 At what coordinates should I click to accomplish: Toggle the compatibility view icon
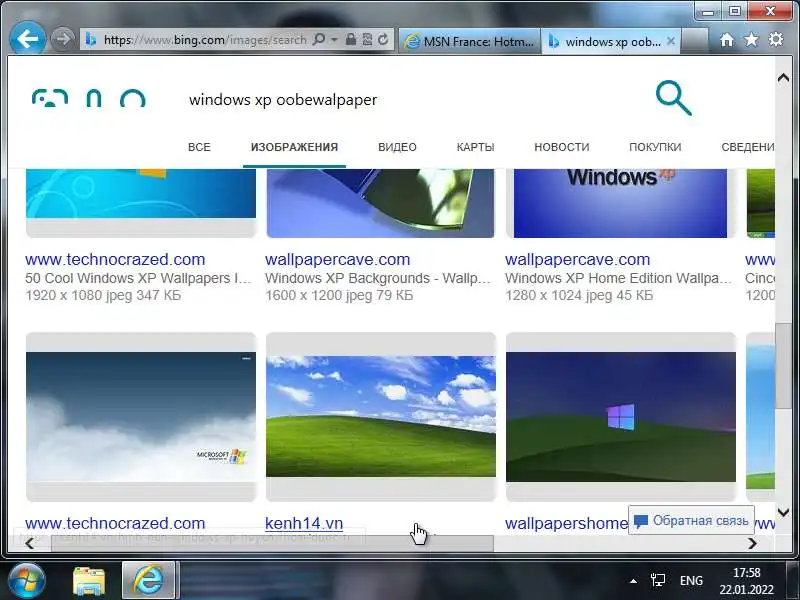point(367,39)
